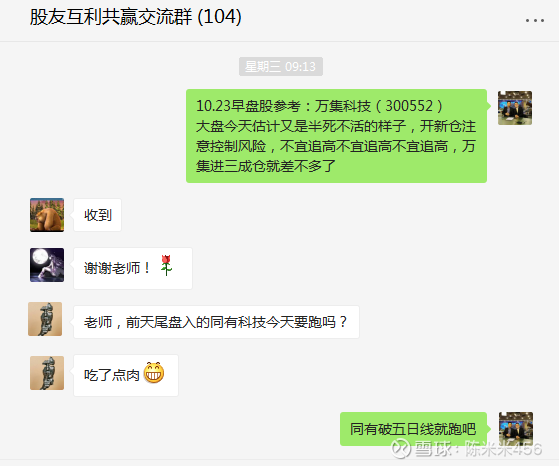Click the member count (104) in title
The height and width of the screenshot is (466, 559).
(x=220, y=17)
